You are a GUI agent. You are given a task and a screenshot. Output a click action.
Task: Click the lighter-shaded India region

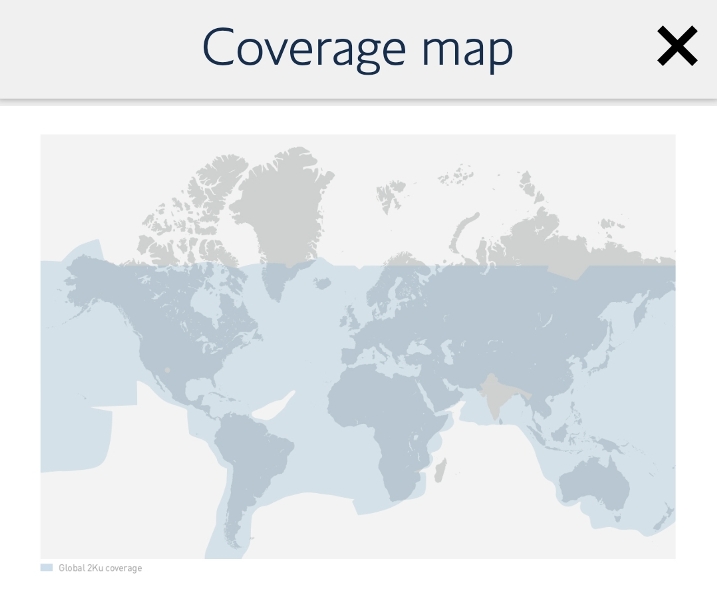tap(493, 395)
